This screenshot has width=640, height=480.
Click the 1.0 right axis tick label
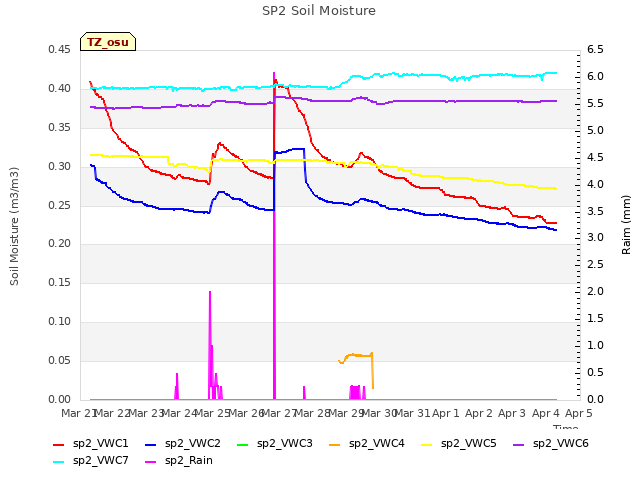coord(595,345)
